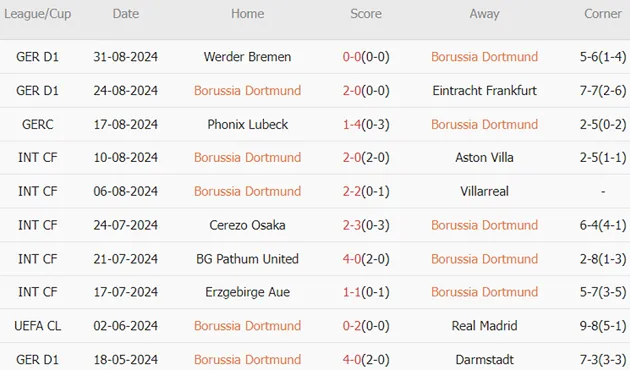This screenshot has height=370, width=630.
Task: Click BG Pathum United team name
Action: [247, 259]
